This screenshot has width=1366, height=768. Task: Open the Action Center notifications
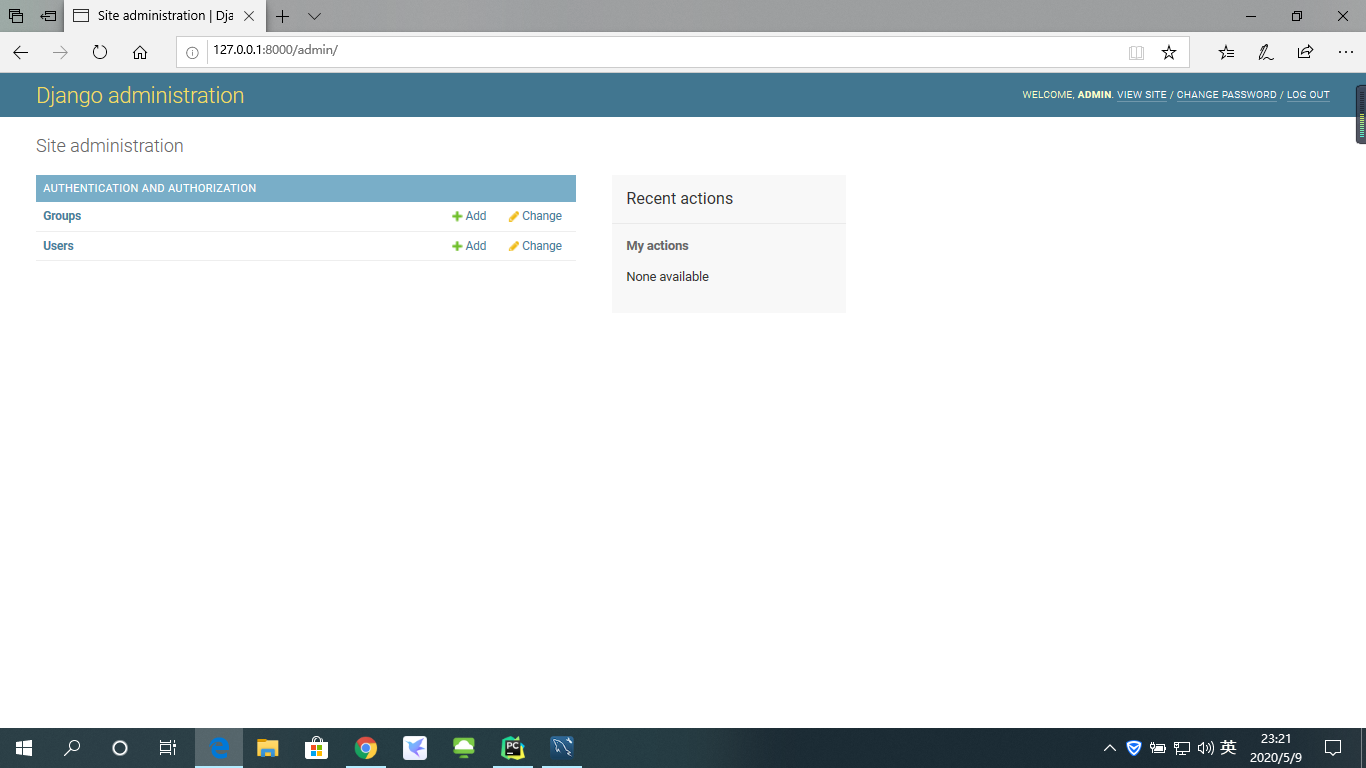1333,748
